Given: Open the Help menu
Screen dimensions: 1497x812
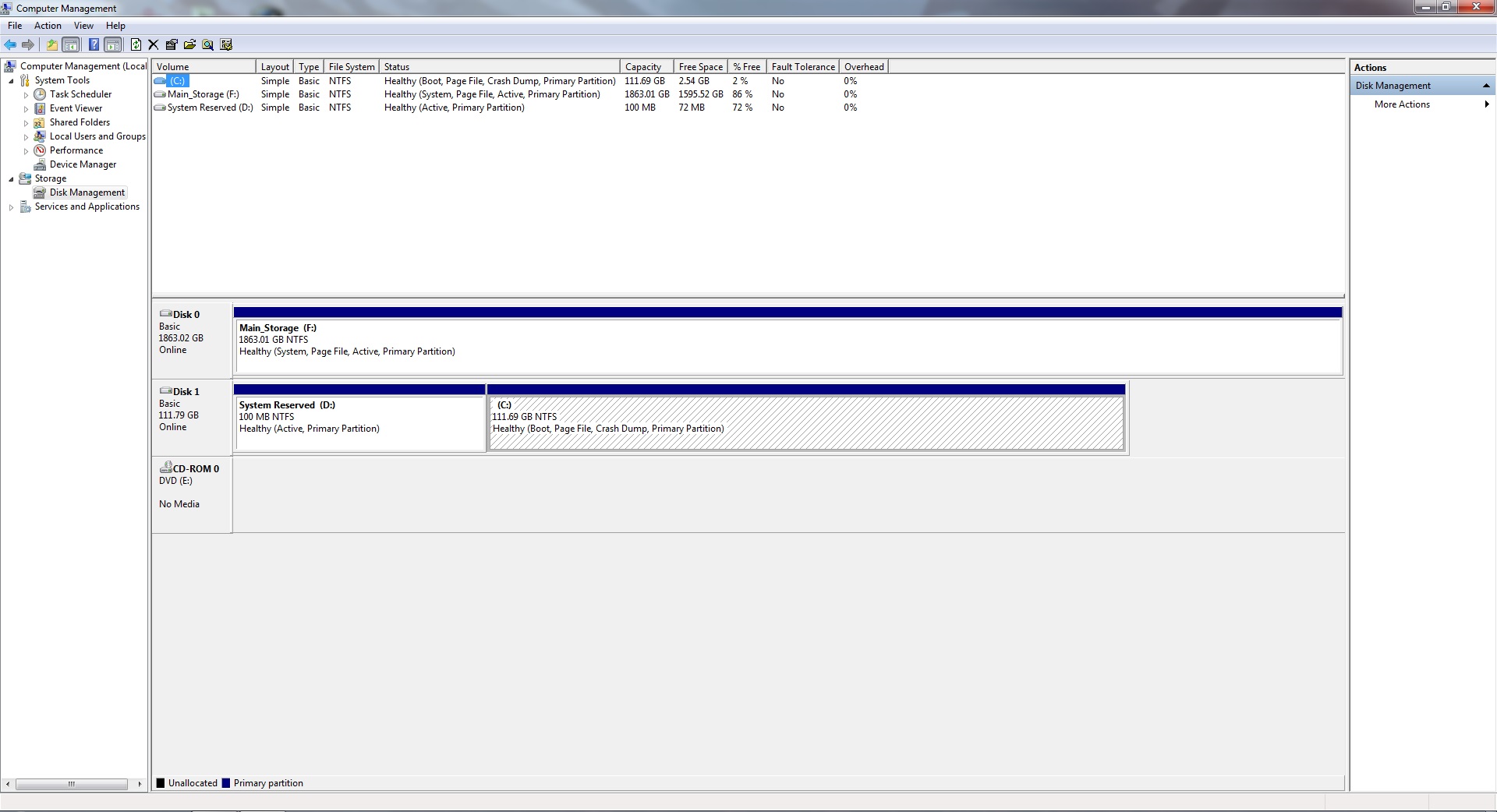Looking at the screenshot, I should 115,26.
